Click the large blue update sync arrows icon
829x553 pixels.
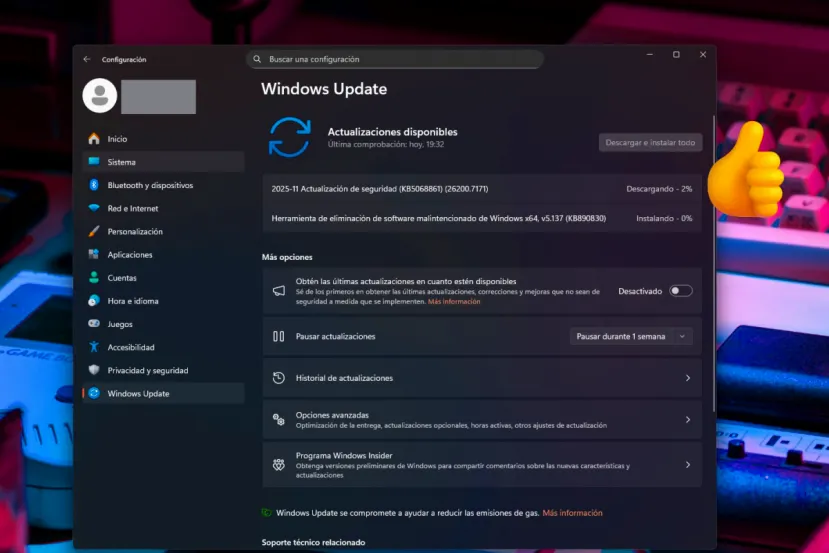(x=289, y=137)
